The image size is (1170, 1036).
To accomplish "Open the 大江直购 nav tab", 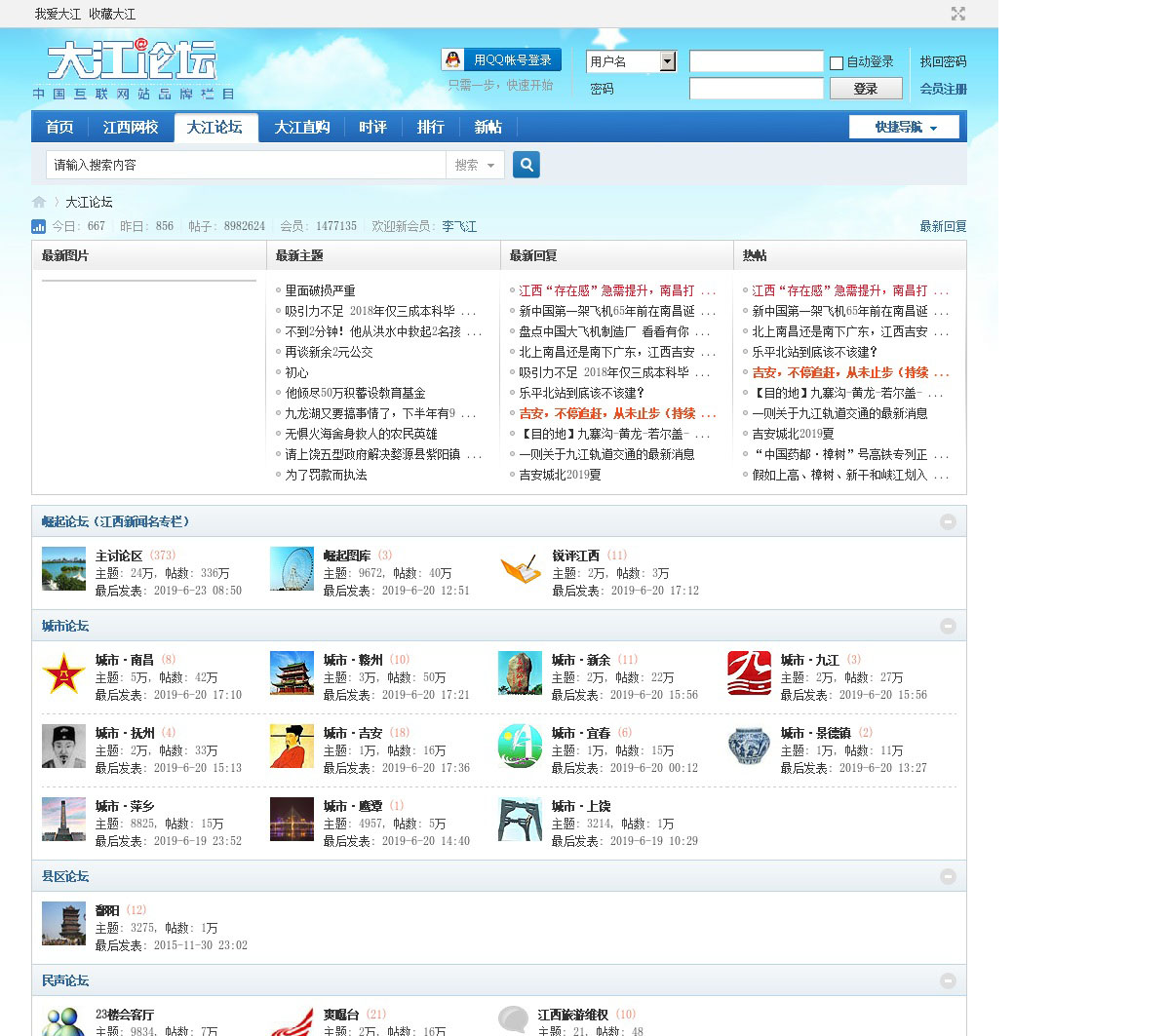I will point(301,127).
